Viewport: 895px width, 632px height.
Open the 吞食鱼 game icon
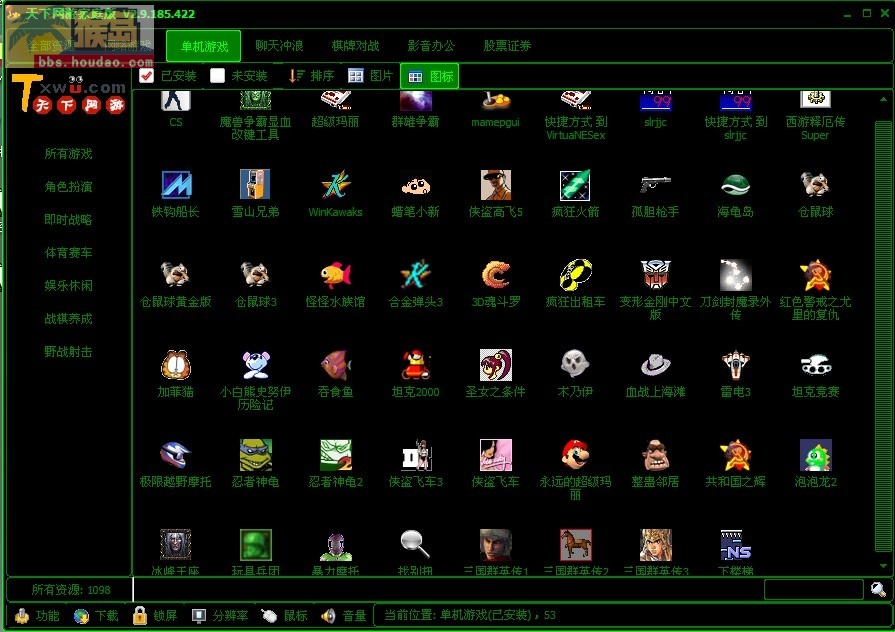(x=336, y=364)
